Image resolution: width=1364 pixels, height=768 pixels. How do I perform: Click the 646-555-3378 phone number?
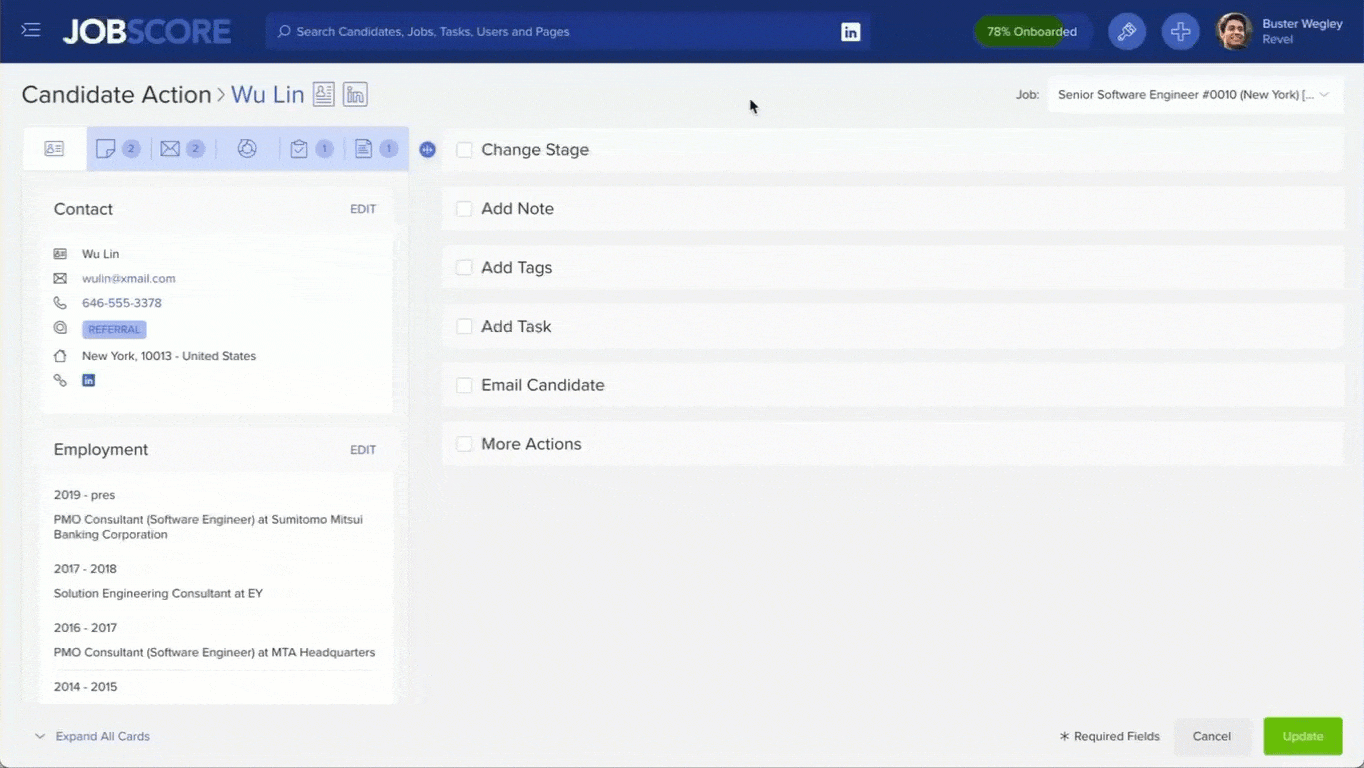(x=122, y=303)
